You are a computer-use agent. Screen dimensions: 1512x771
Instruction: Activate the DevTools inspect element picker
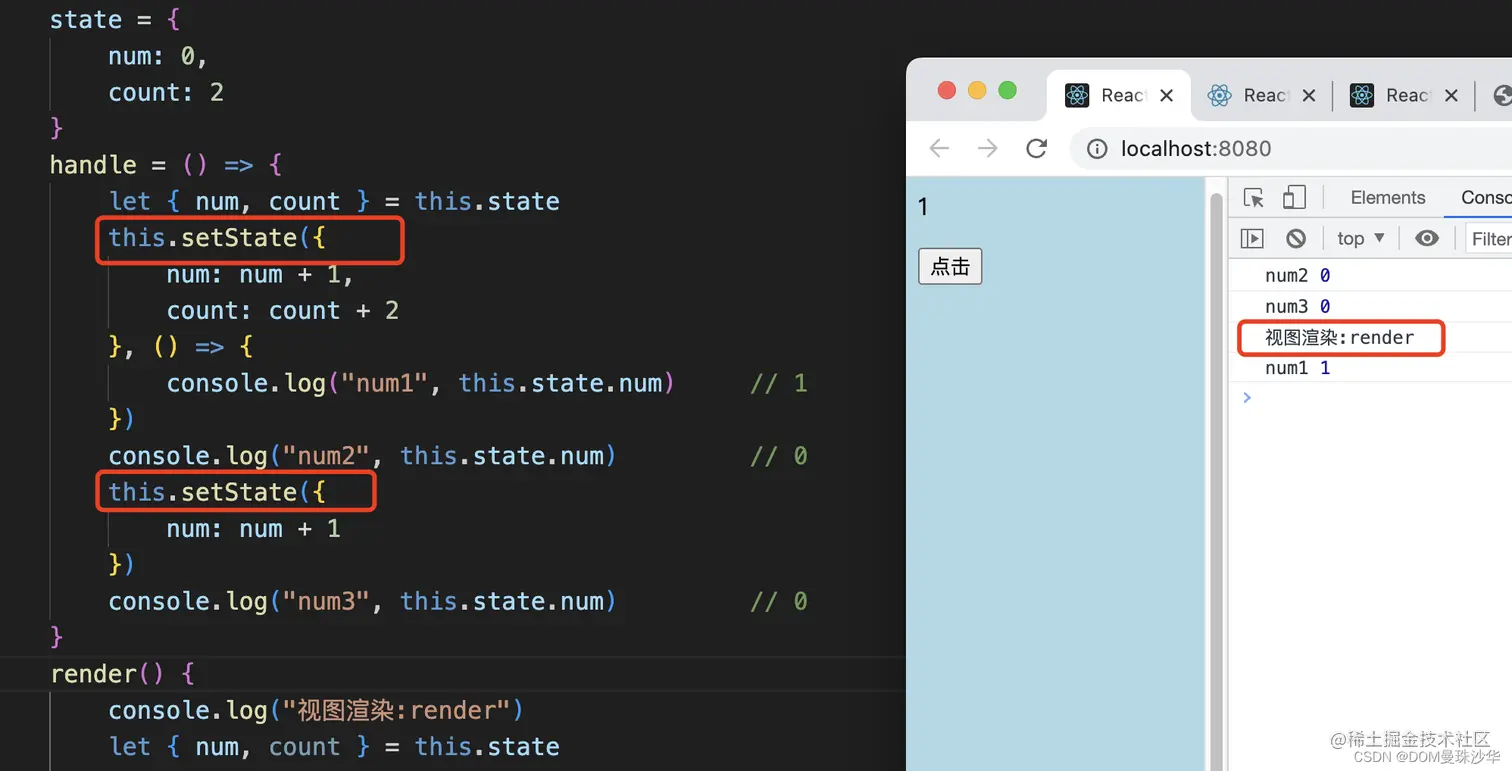click(x=1254, y=197)
